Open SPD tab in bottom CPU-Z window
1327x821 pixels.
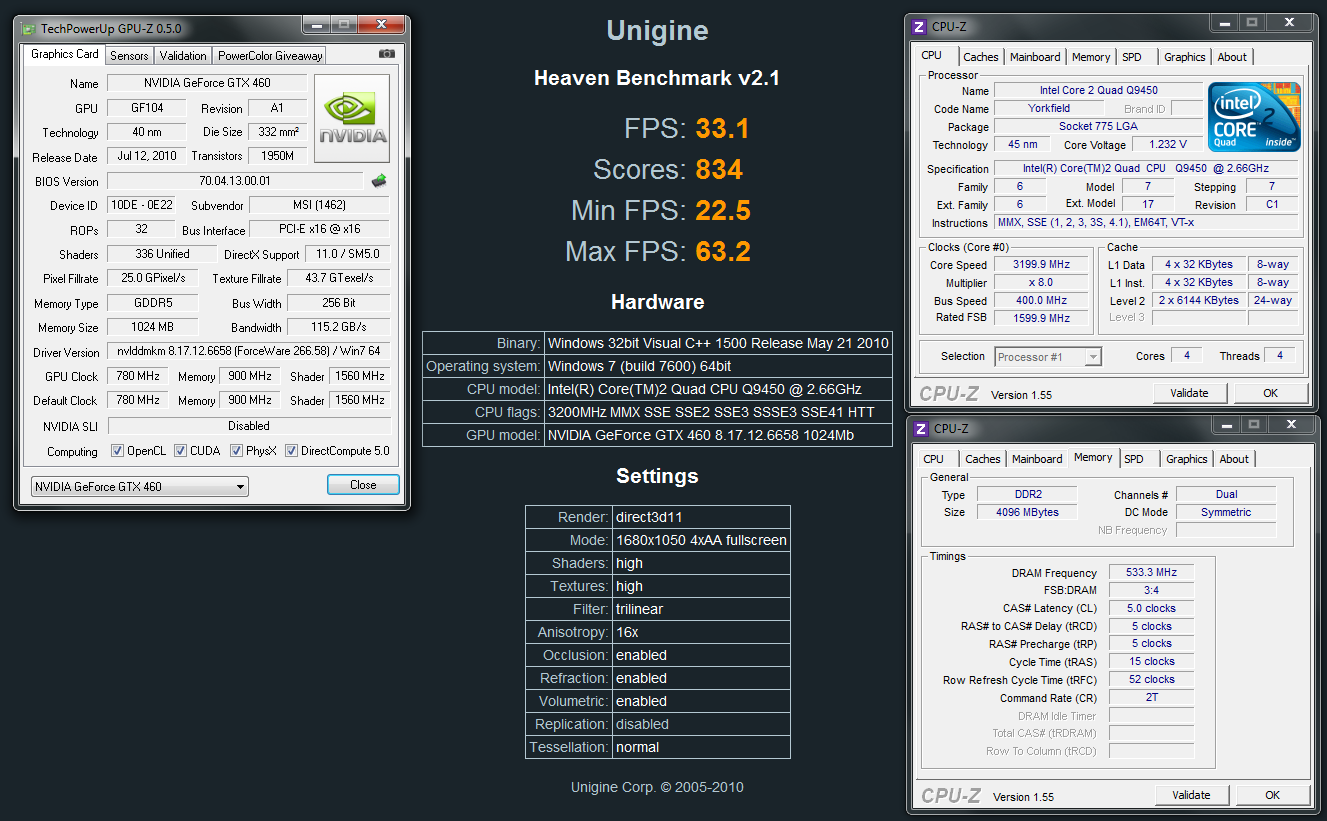click(1134, 459)
